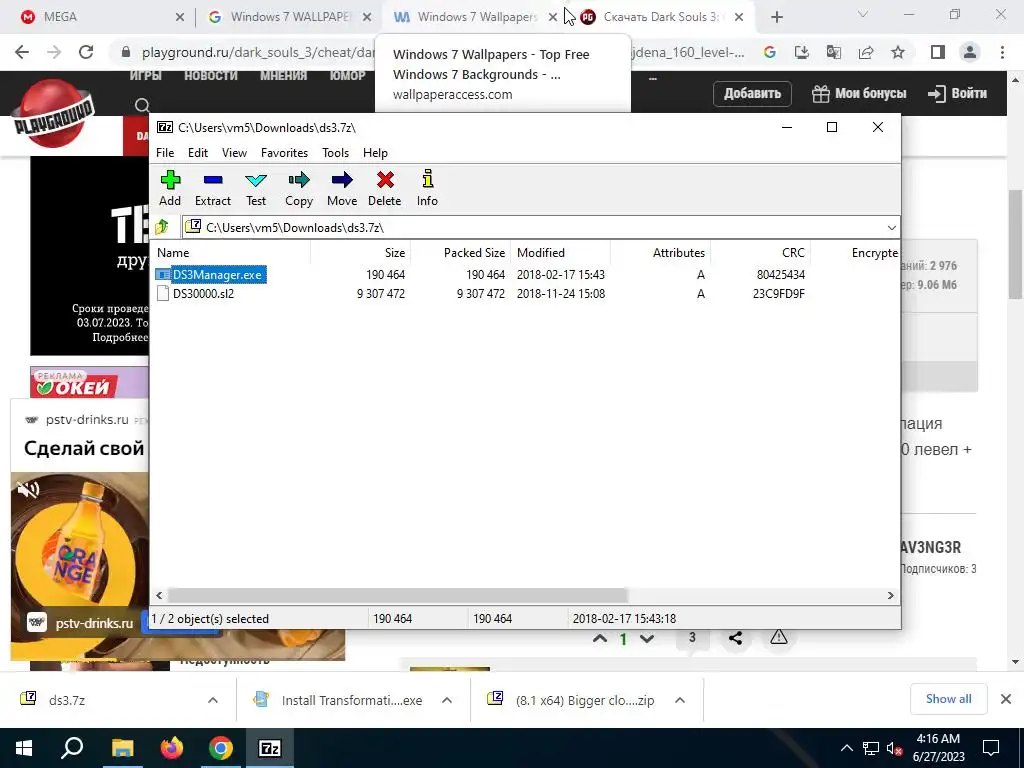This screenshot has height=768, width=1024.
Task: Sort by the Modified column header
Action: 560,253
